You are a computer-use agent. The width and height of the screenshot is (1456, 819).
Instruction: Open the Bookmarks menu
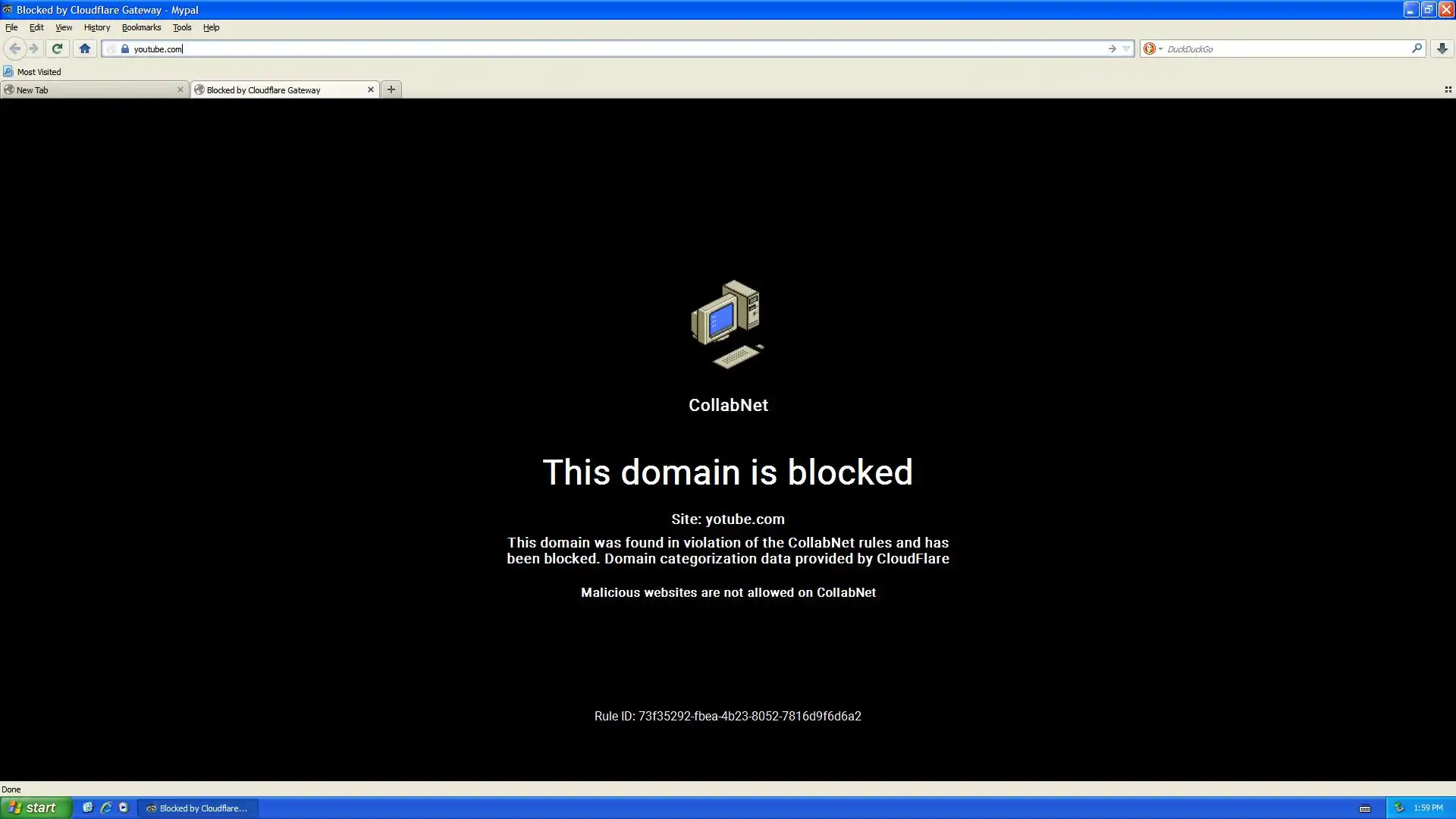point(141,27)
